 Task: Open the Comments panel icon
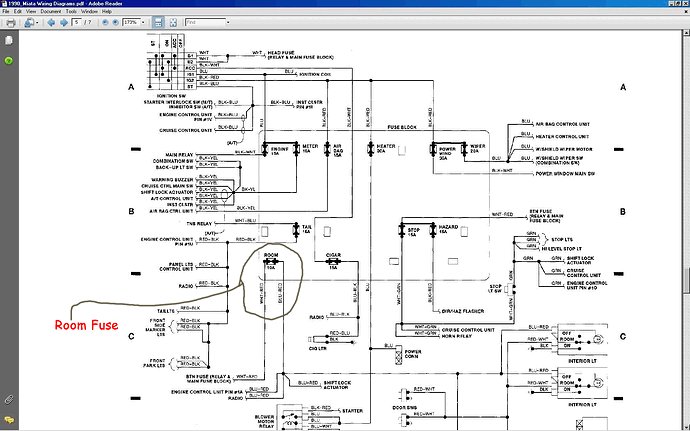click(x=9, y=420)
